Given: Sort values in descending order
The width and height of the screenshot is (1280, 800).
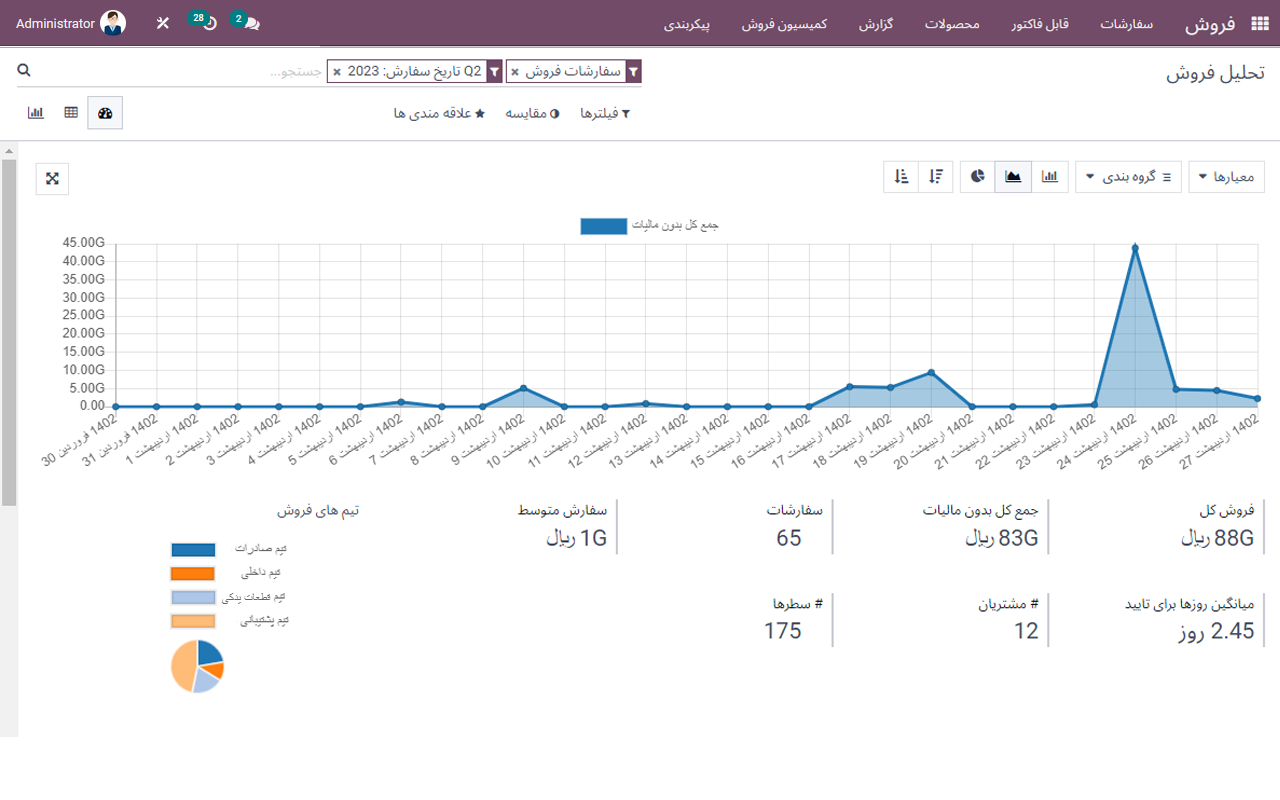Looking at the screenshot, I should coord(936,176).
